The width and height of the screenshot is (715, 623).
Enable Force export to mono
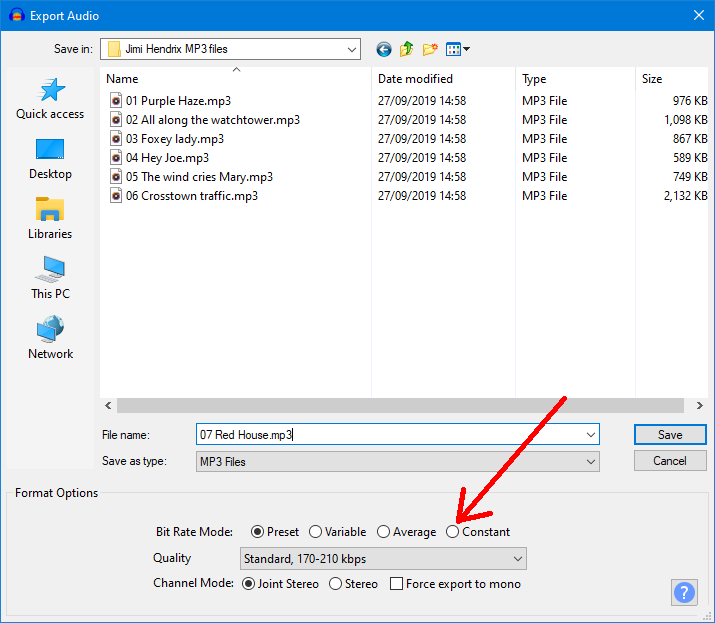point(397,584)
